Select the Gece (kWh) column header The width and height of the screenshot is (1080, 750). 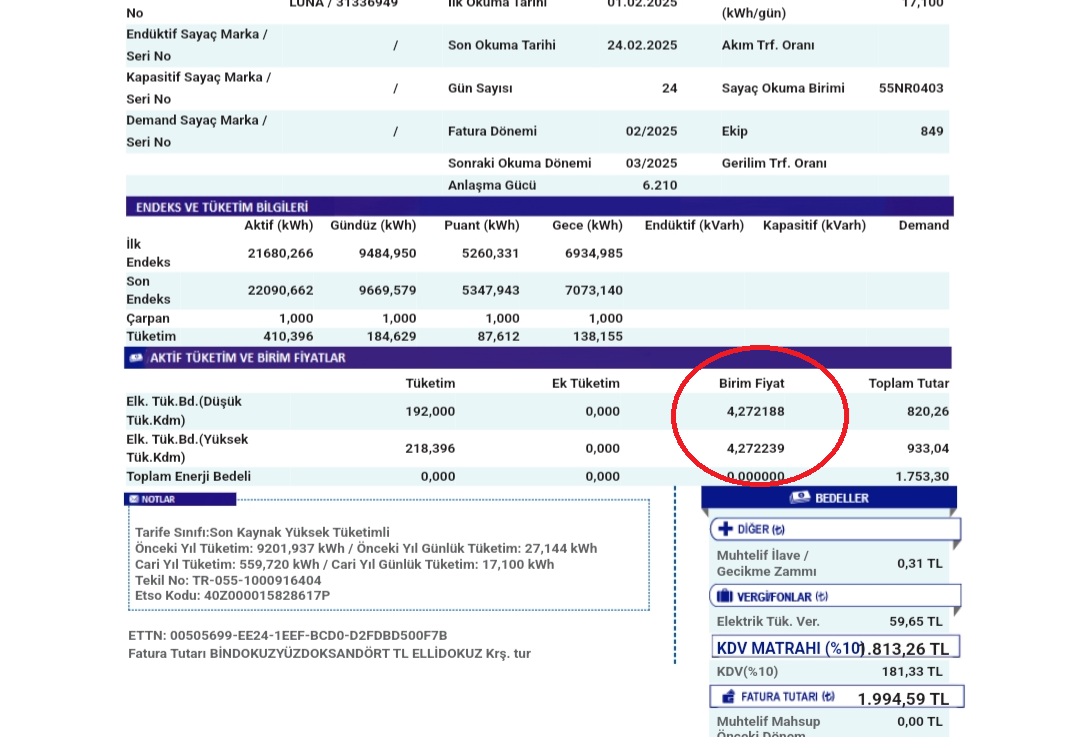[588, 225]
